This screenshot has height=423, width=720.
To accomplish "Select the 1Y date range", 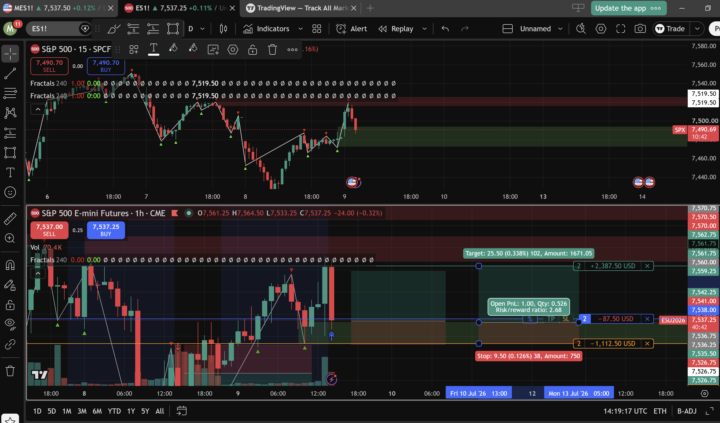I will (x=131, y=411).
